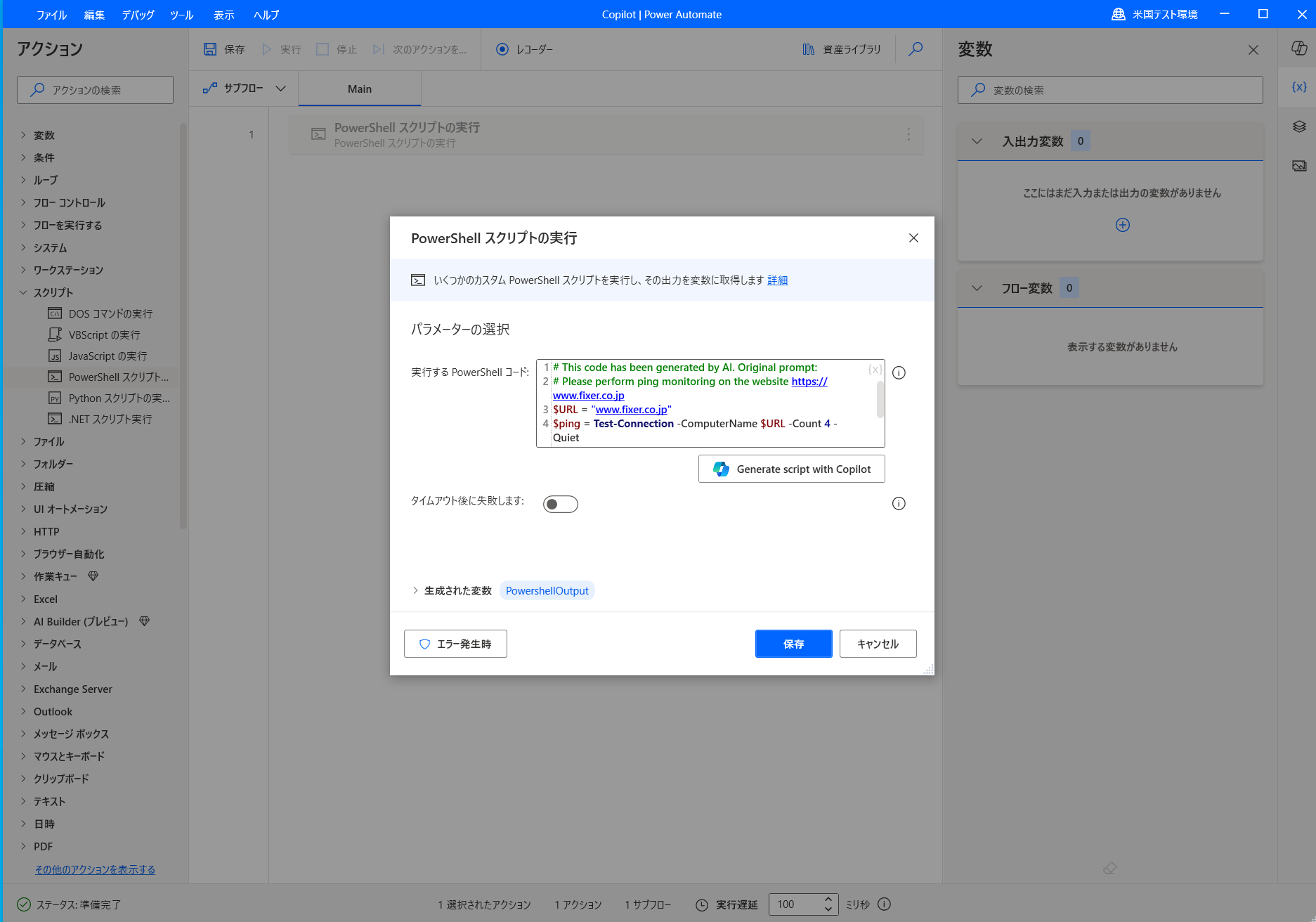
Task: Add an input or output variable plus icon
Action: [1123, 225]
